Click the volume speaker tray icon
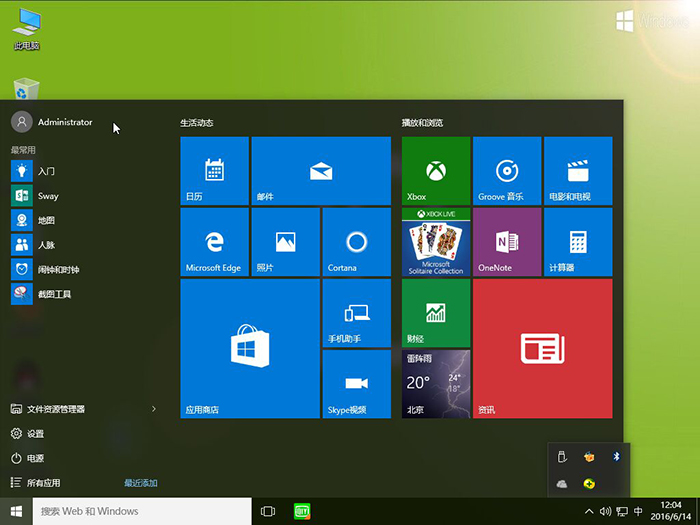The height and width of the screenshot is (525, 700). (x=605, y=511)
